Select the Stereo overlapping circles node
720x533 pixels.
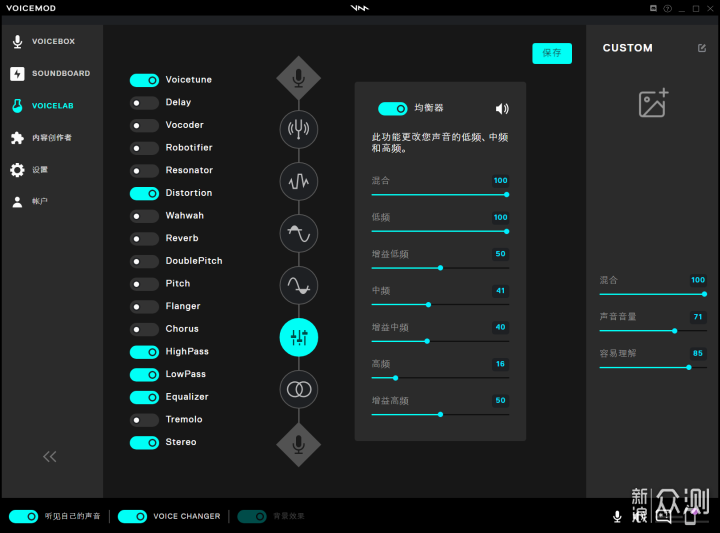point(299,389)
